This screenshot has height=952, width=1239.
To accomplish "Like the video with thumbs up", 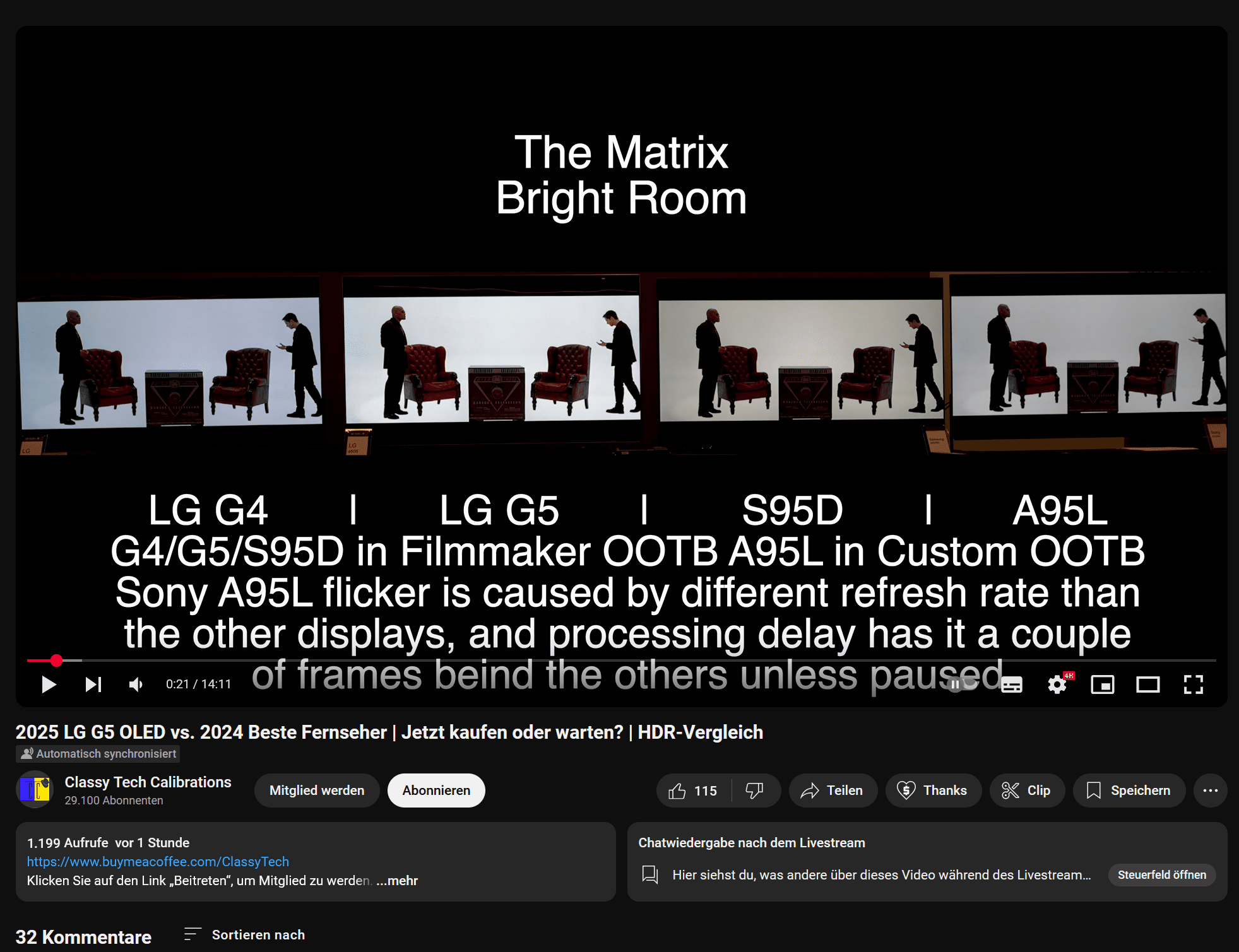I will 693,790.
